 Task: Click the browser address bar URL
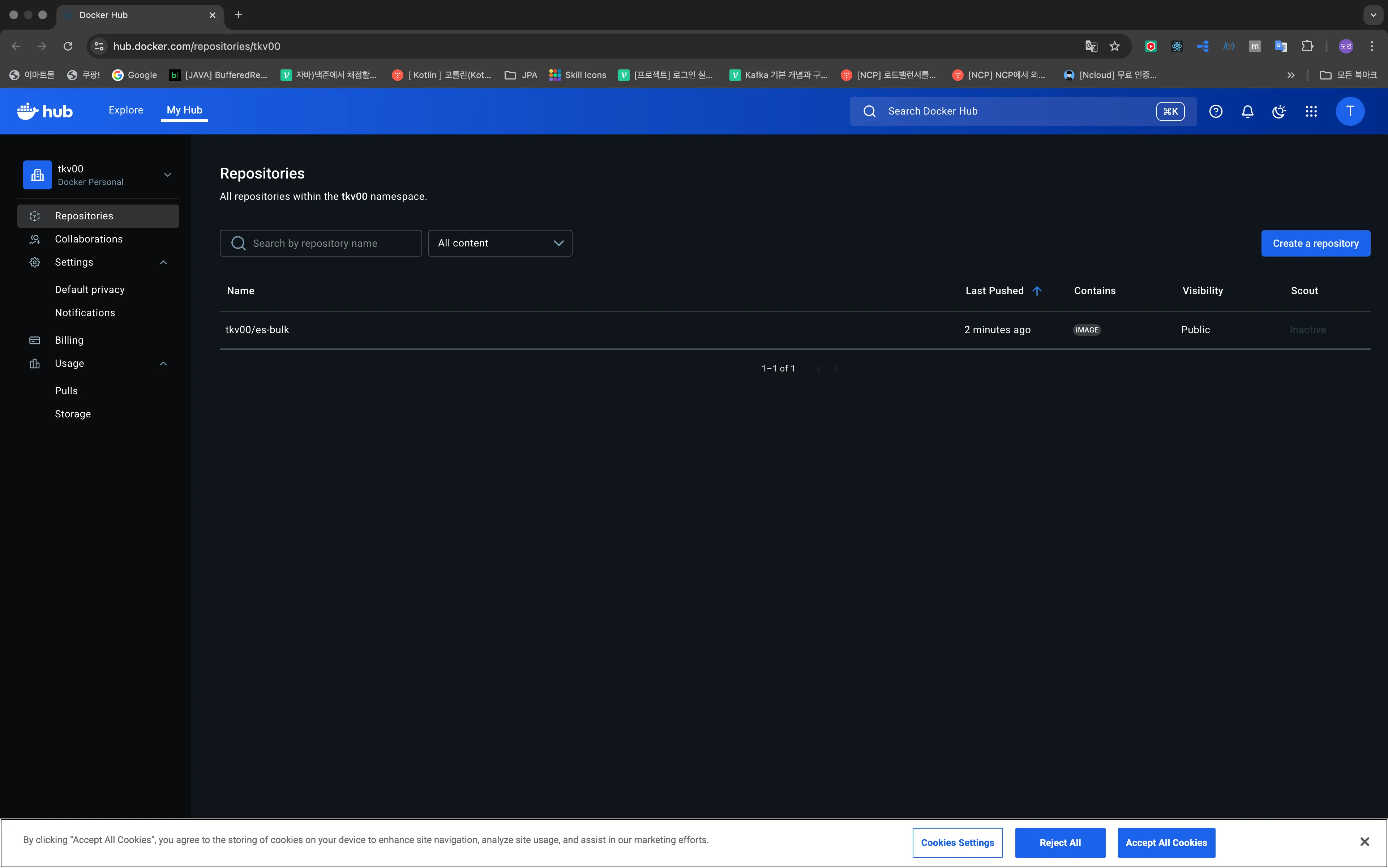click(x=197, y=46)
